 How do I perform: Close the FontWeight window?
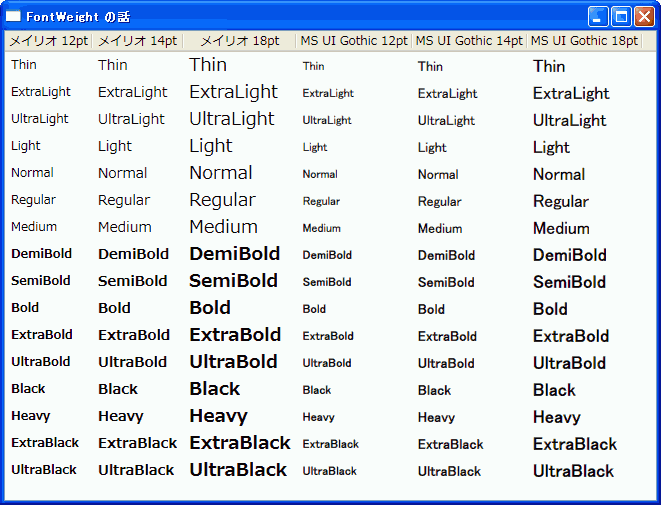pyautogui.click(x=644, y=17)
